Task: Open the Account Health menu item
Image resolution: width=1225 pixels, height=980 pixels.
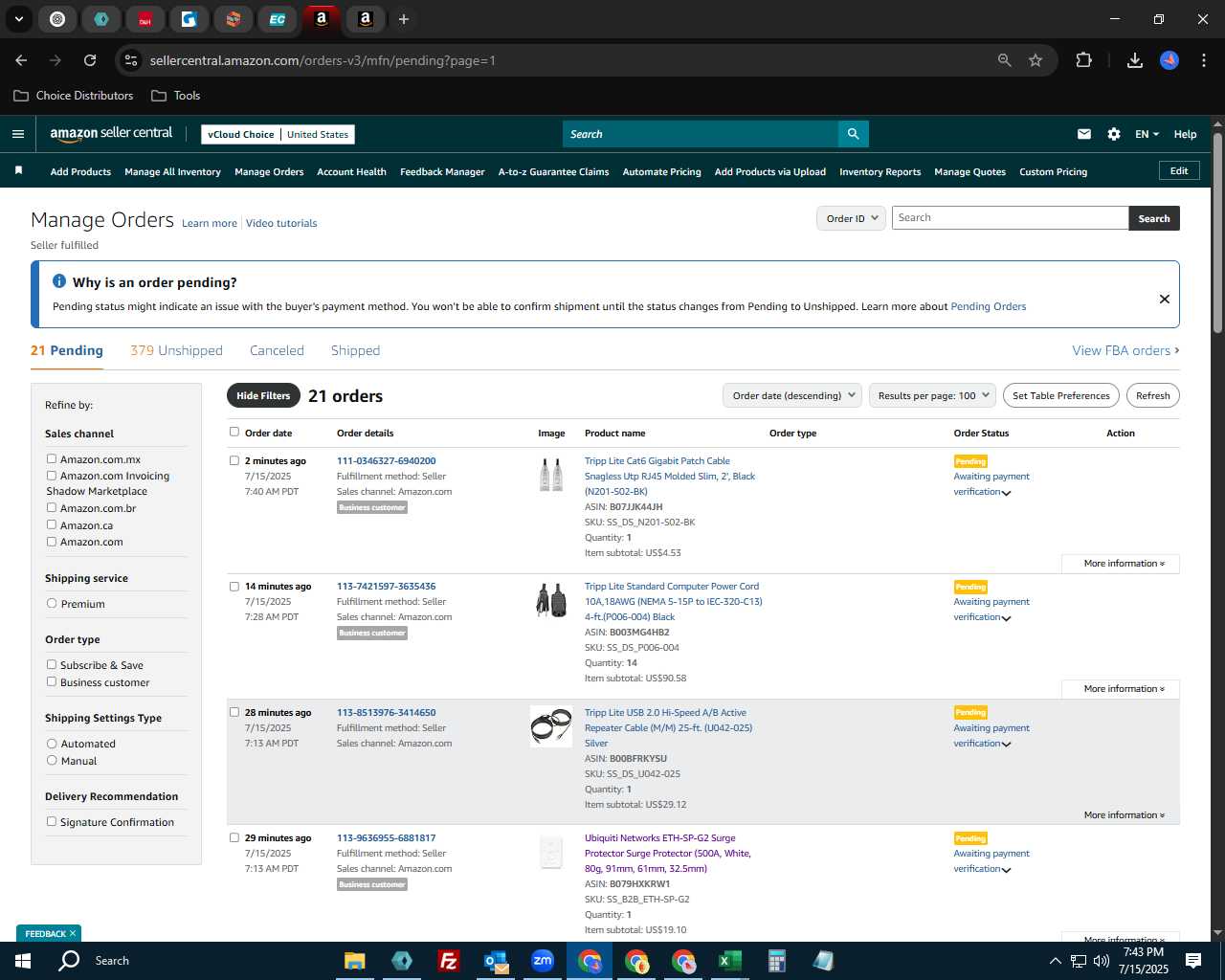Action: point(351,172)
